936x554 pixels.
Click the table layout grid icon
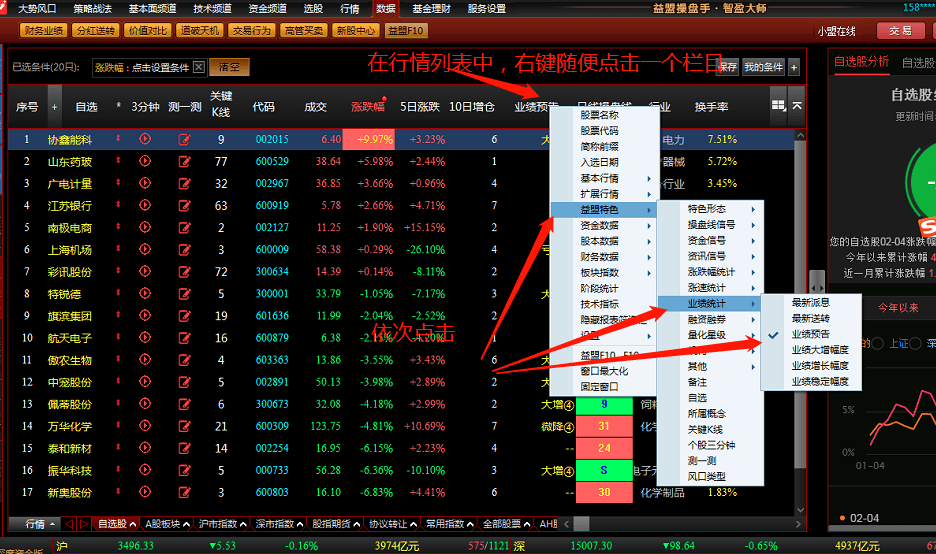(778, 106)
